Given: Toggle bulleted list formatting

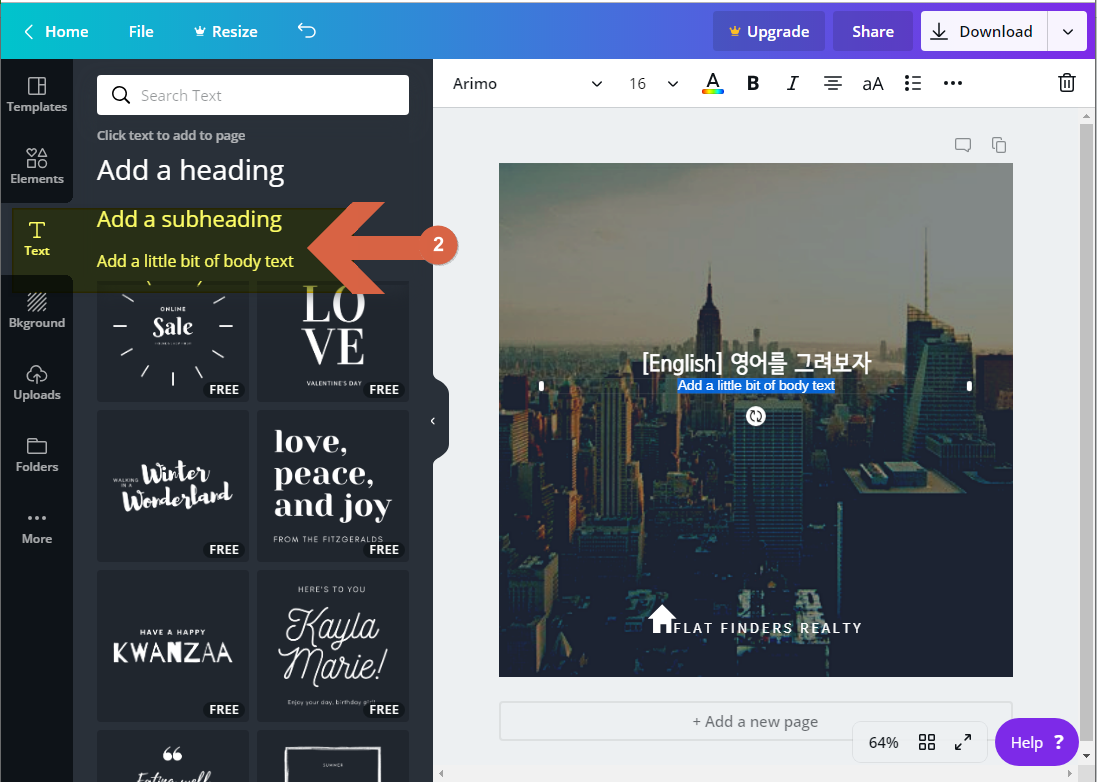Looking at the screenshot, I should pyautogui.click(x=912, y=83).
